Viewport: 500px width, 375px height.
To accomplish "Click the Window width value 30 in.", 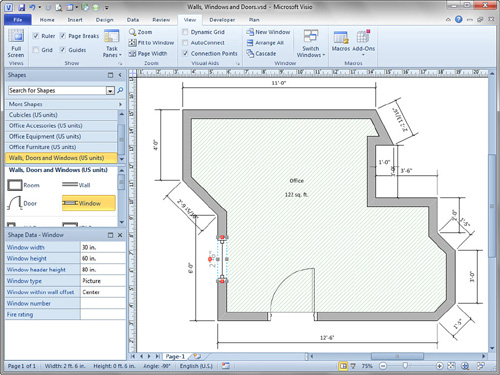I will point(103,247).
